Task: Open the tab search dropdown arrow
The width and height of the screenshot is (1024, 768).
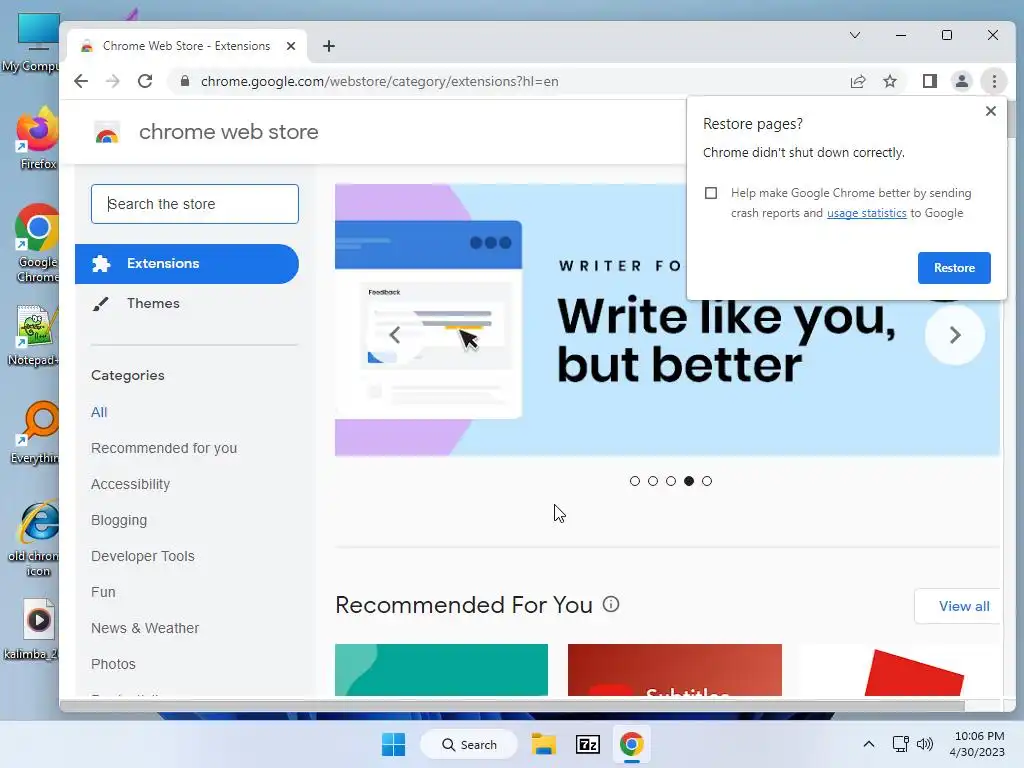Action: 855,35
